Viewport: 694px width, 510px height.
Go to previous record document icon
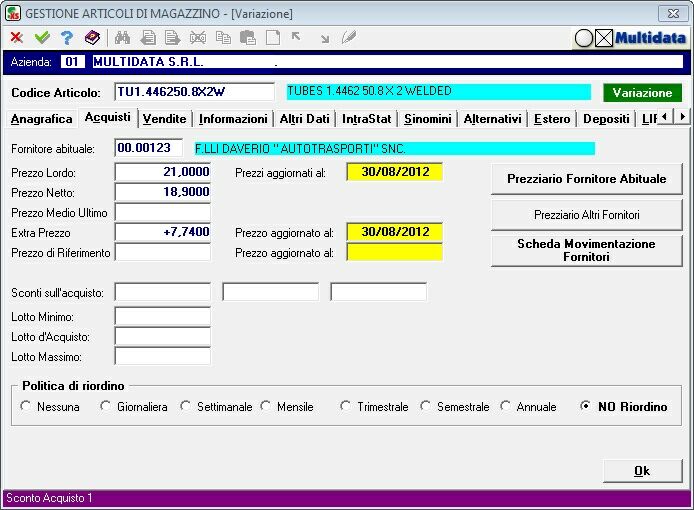coord(148,38)
